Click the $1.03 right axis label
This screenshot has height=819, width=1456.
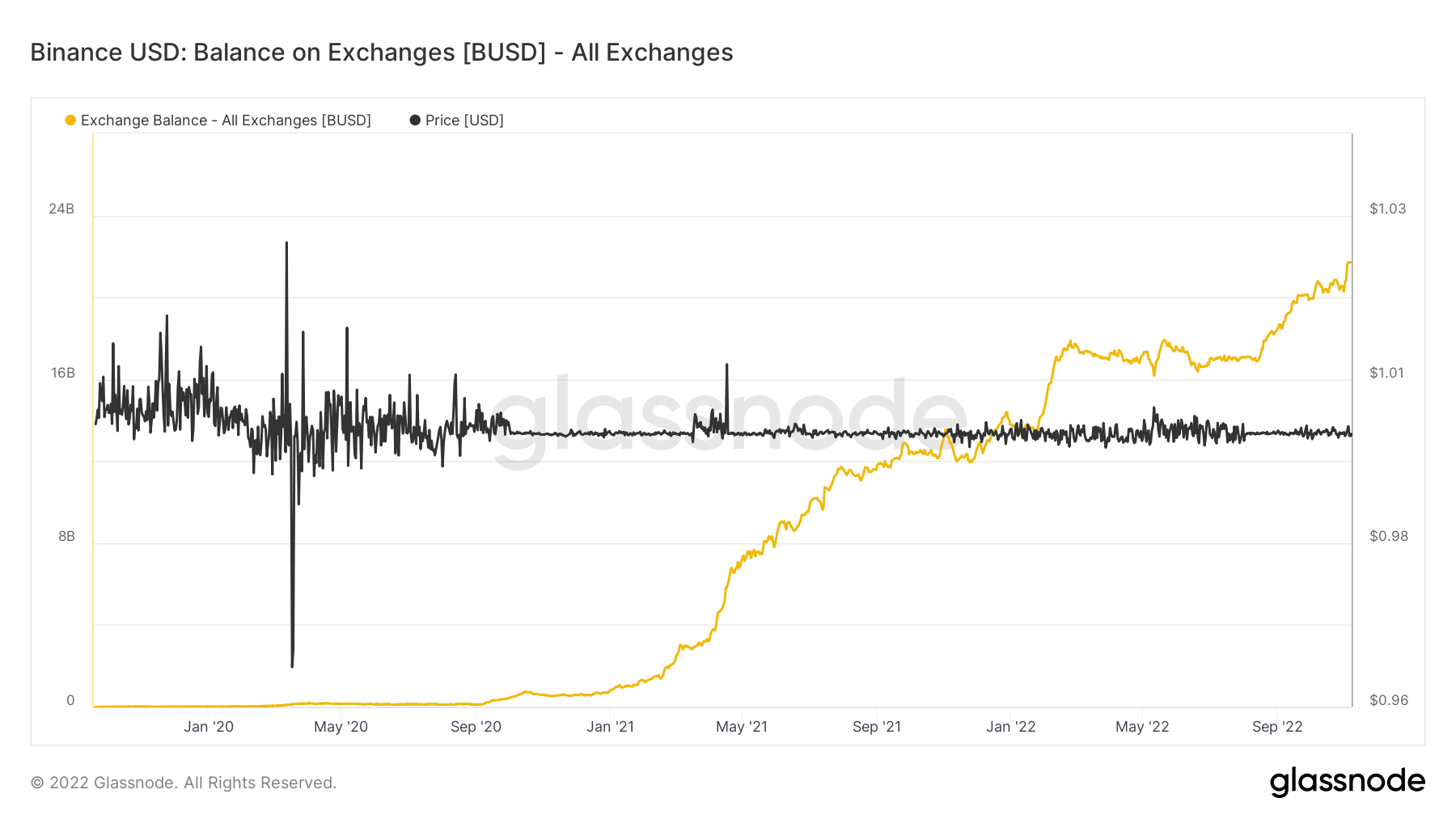[1387, 209]
